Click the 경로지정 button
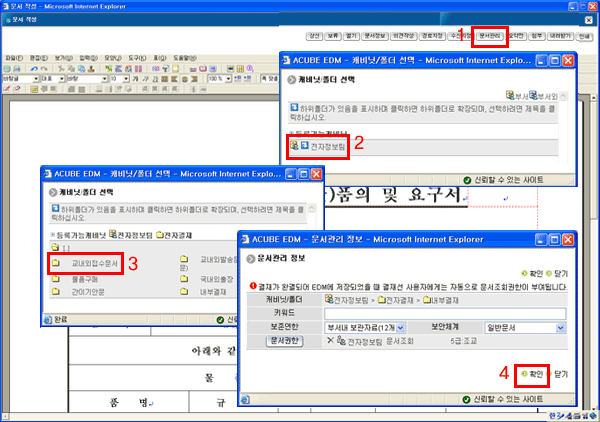 pyautogui.click(x=432, y=36)
